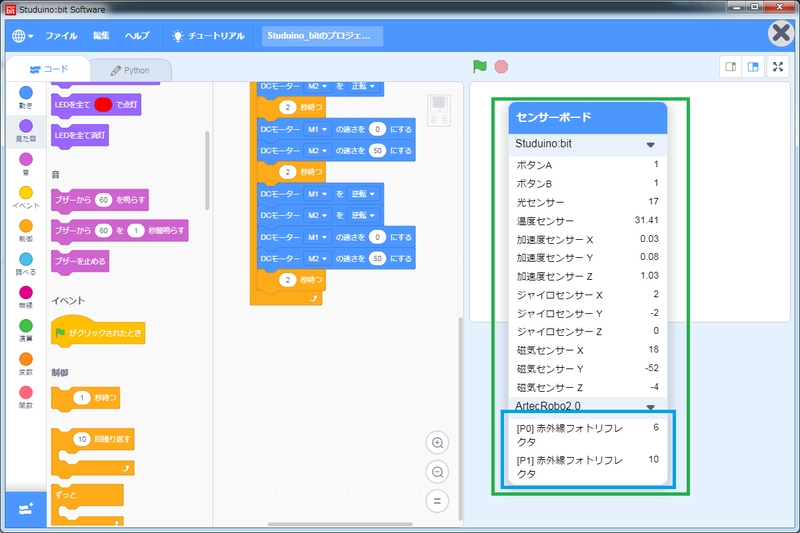Open 逆転 dropdown in the M2 block
The width and height of the screenshot is (800, 533).
363,215
